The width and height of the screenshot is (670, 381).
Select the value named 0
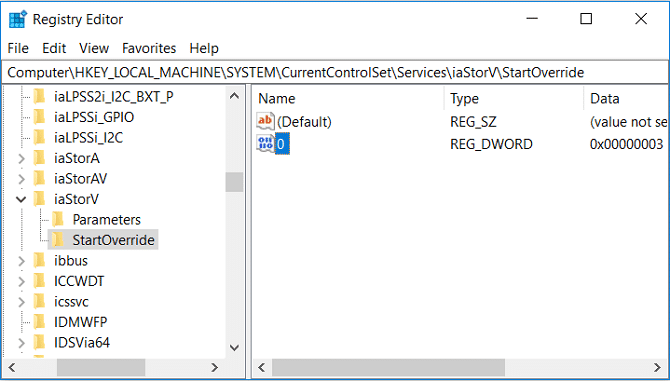pyautogui.click(x=281, y=144)
